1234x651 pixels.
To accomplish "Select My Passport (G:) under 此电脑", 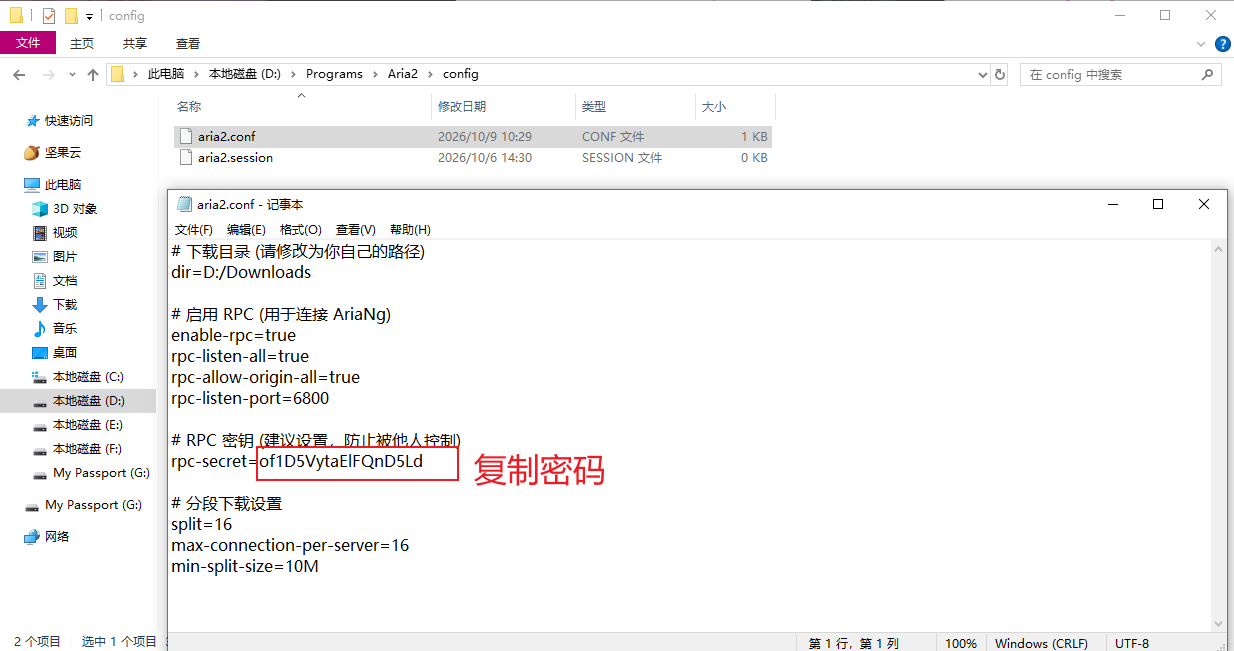I will (101, 473).
